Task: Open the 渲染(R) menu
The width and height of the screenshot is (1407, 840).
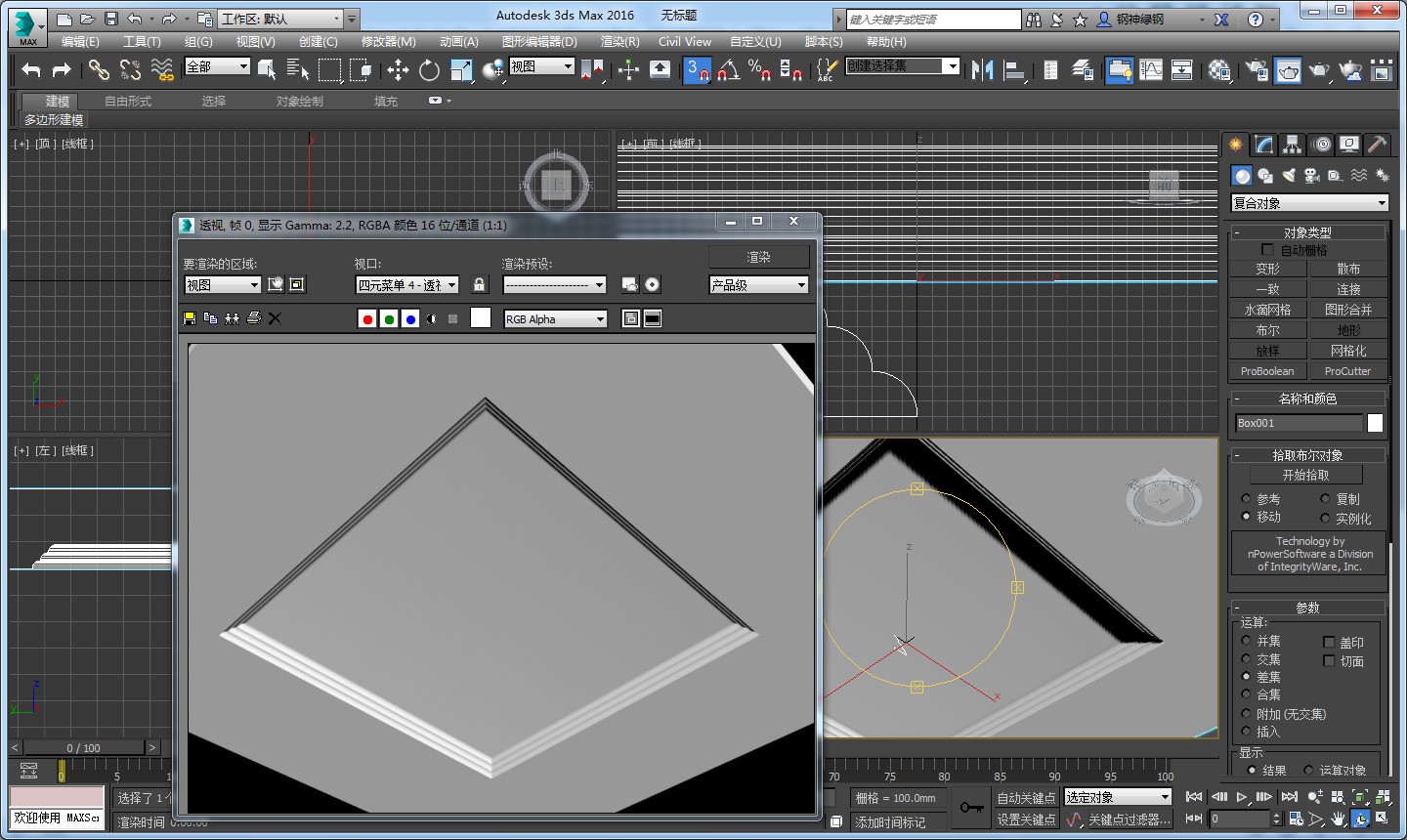Action: pos(618,41)
